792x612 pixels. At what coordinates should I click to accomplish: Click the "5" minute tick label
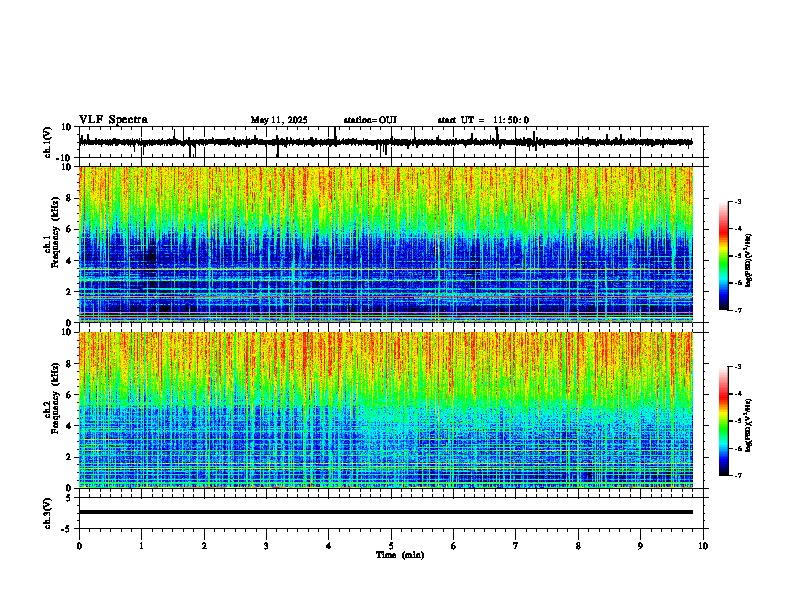tap(391, 546)
